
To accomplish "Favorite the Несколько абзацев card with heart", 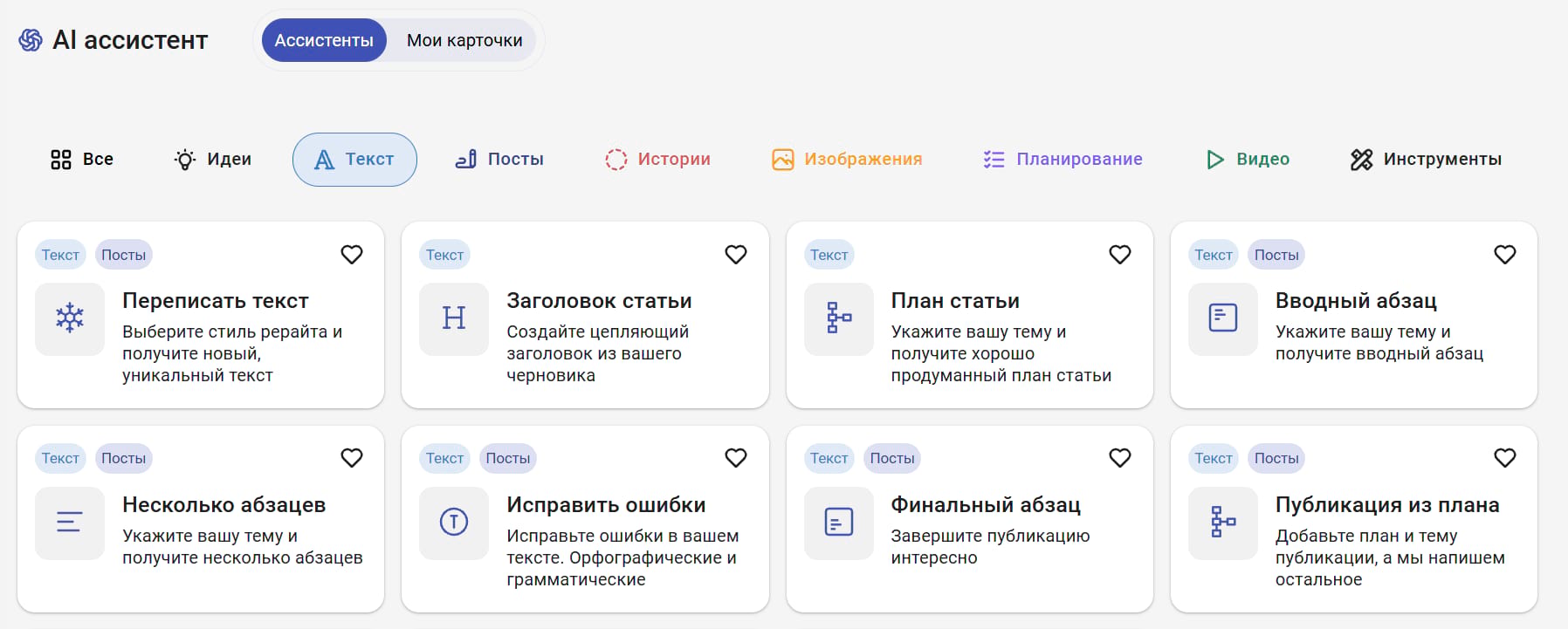I will point(352,458).
